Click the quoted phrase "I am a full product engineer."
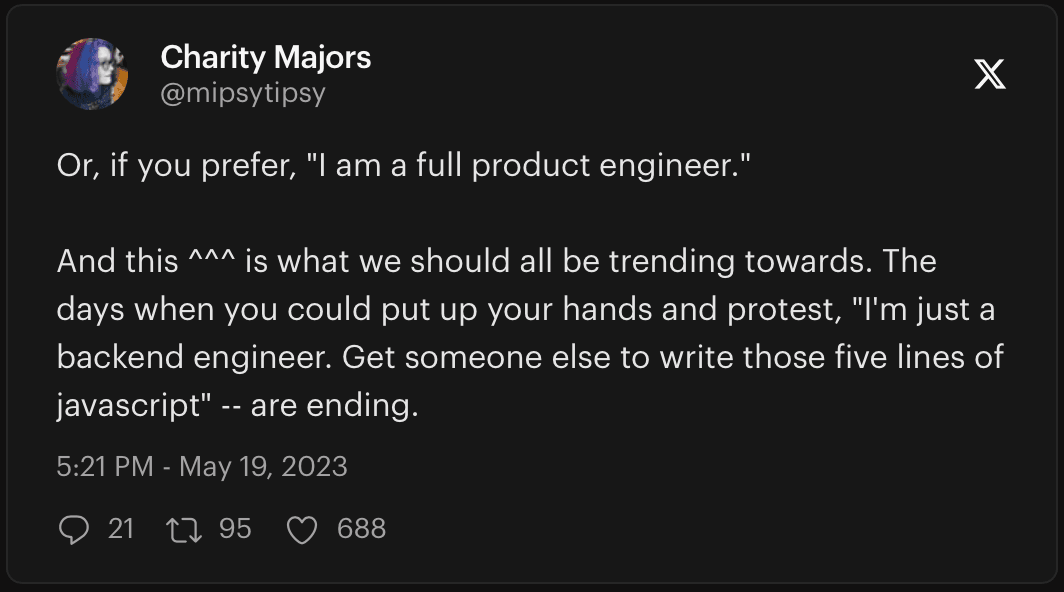The width and height of the screenshot is (1064, 592). coord(529,166)
